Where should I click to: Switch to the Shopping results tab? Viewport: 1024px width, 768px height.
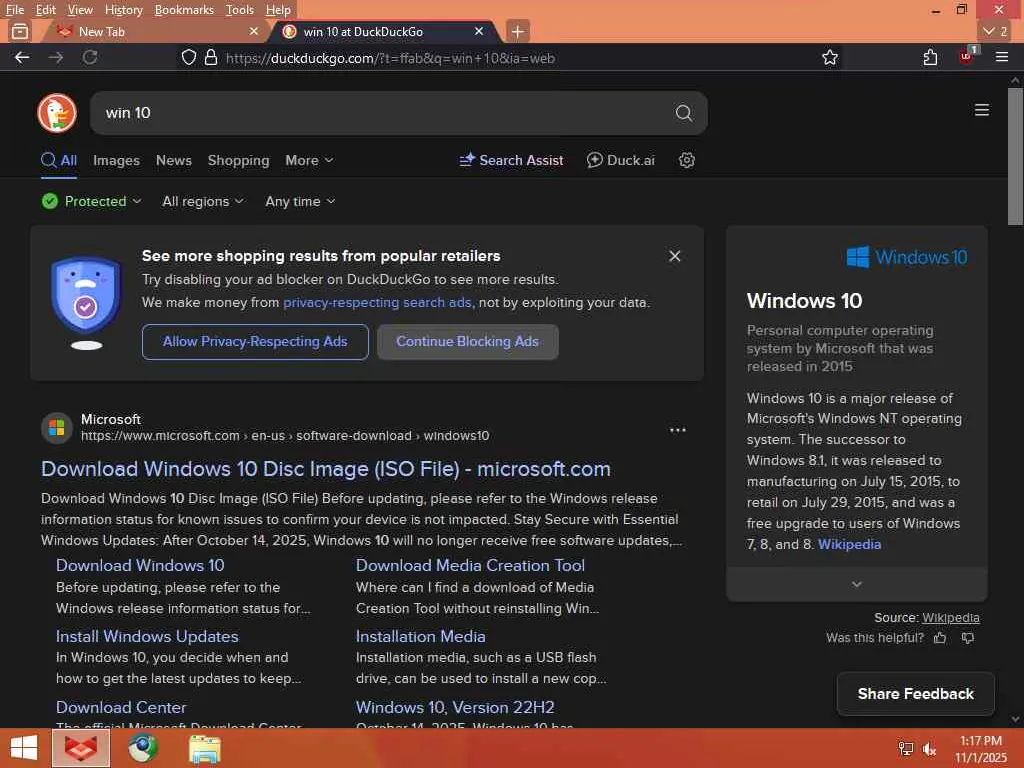238,160
